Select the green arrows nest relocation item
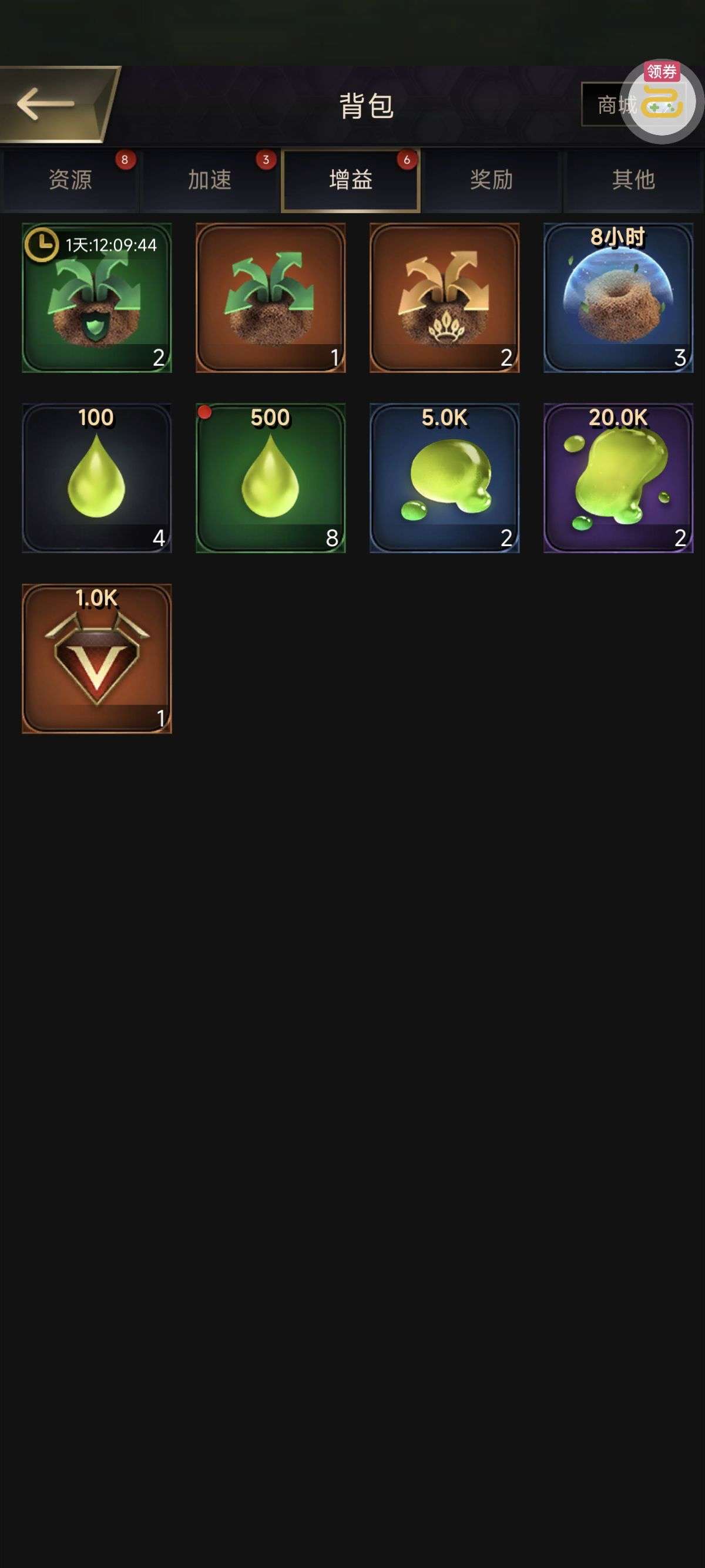Image resolution: width=705 pixels, height=1568 pixels. click(270, 298)
